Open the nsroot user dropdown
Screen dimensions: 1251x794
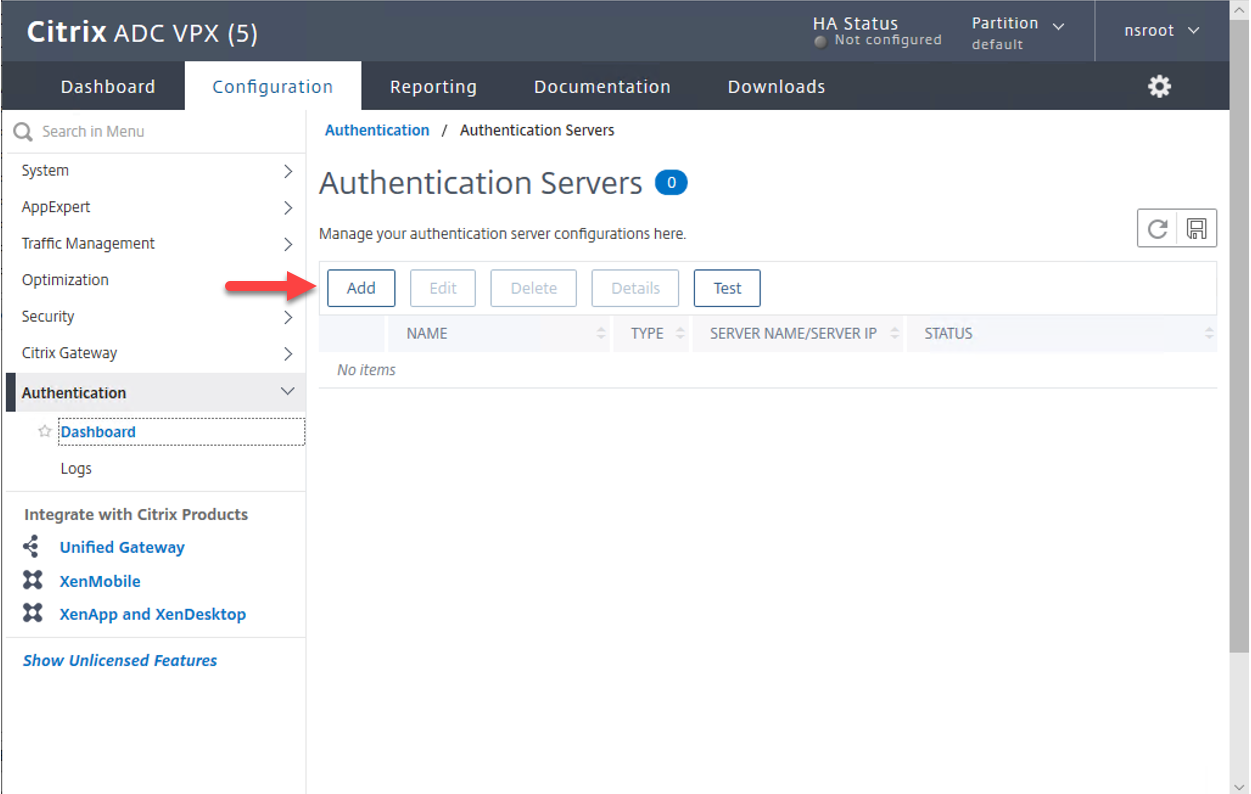[1161, 31]
